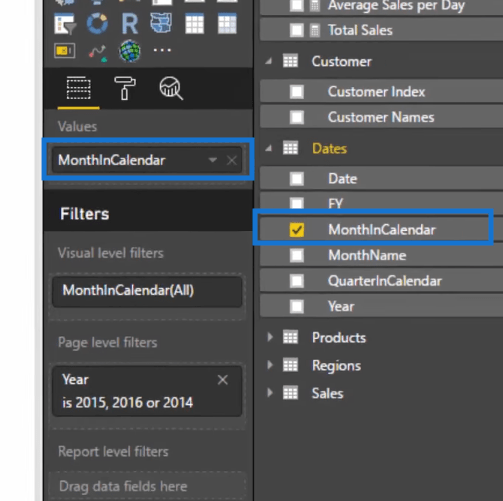
Task: Remove the Year page level filter
Action: (223, 380)
